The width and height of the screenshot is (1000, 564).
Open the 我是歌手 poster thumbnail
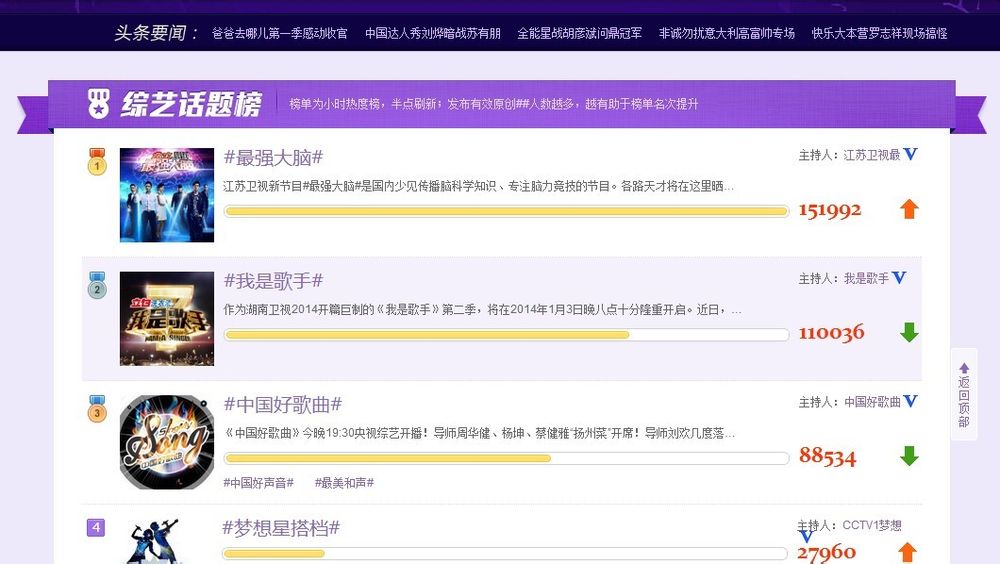pos(167,319)
